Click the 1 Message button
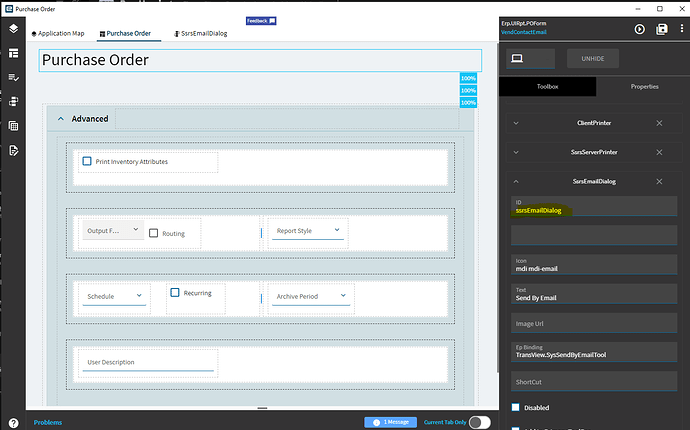Viewport: 690px width, 430px height. coord(390,422)
